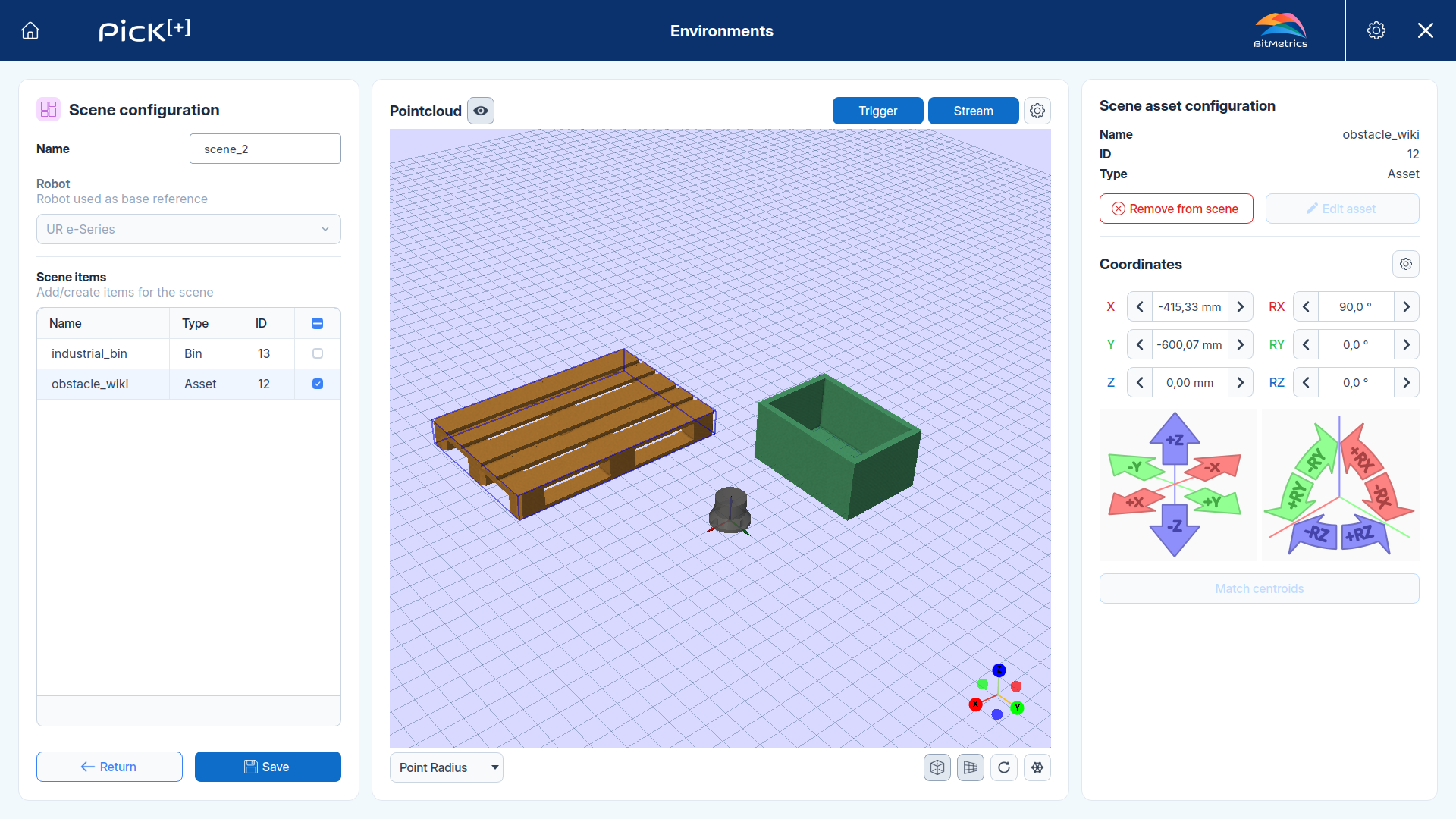Expand the Point Radius dropdown
The width and height of the screenshot is (1456, 819).
click(x=447, y=767)
